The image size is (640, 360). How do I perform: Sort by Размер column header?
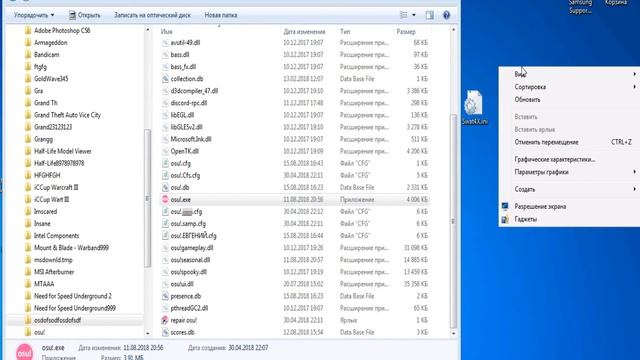(406, 31)
